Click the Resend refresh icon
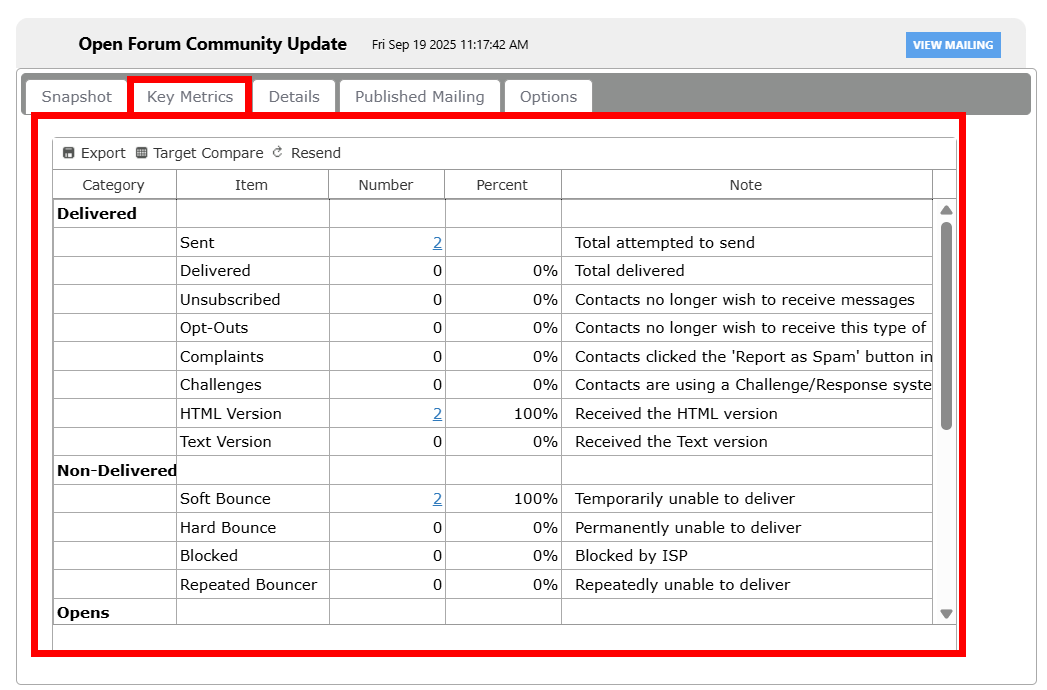1047x690 pixels. (278, 153)
